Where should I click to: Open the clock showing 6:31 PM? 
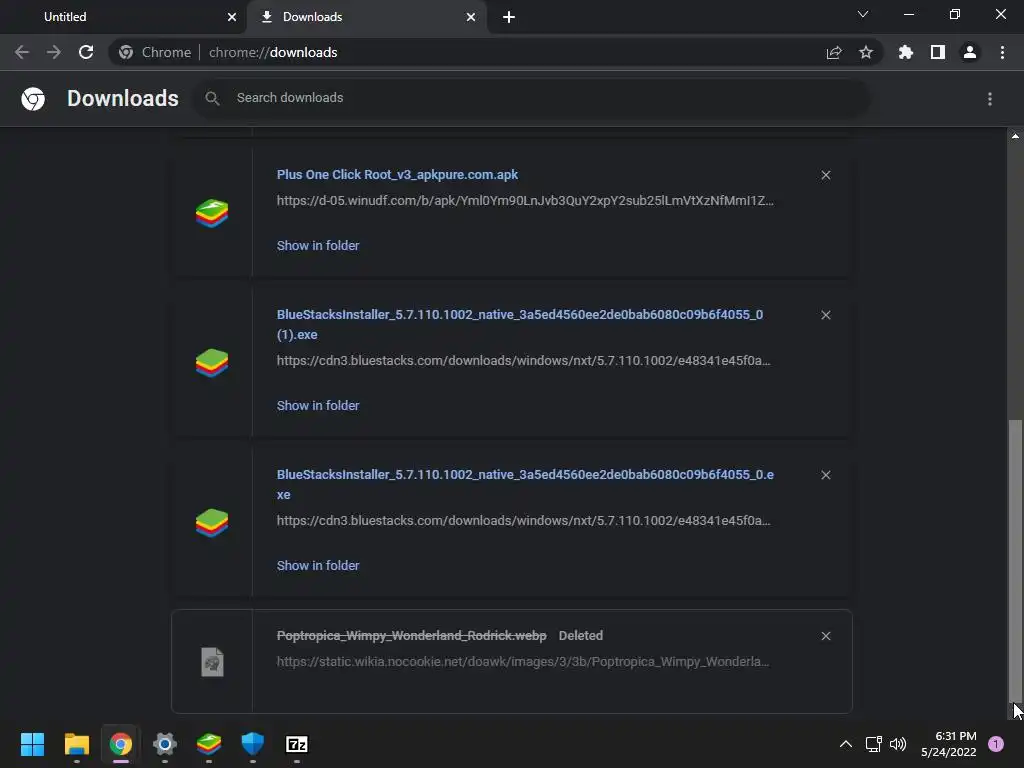click(x=948, y=744)
